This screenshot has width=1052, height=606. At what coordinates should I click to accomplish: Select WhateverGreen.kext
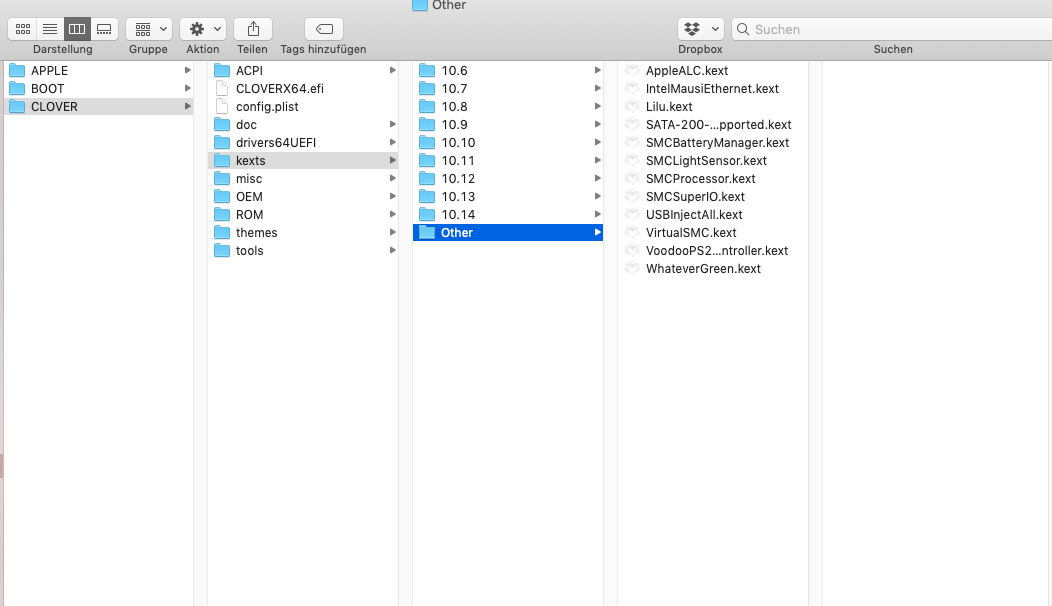[x=713, y=269]
